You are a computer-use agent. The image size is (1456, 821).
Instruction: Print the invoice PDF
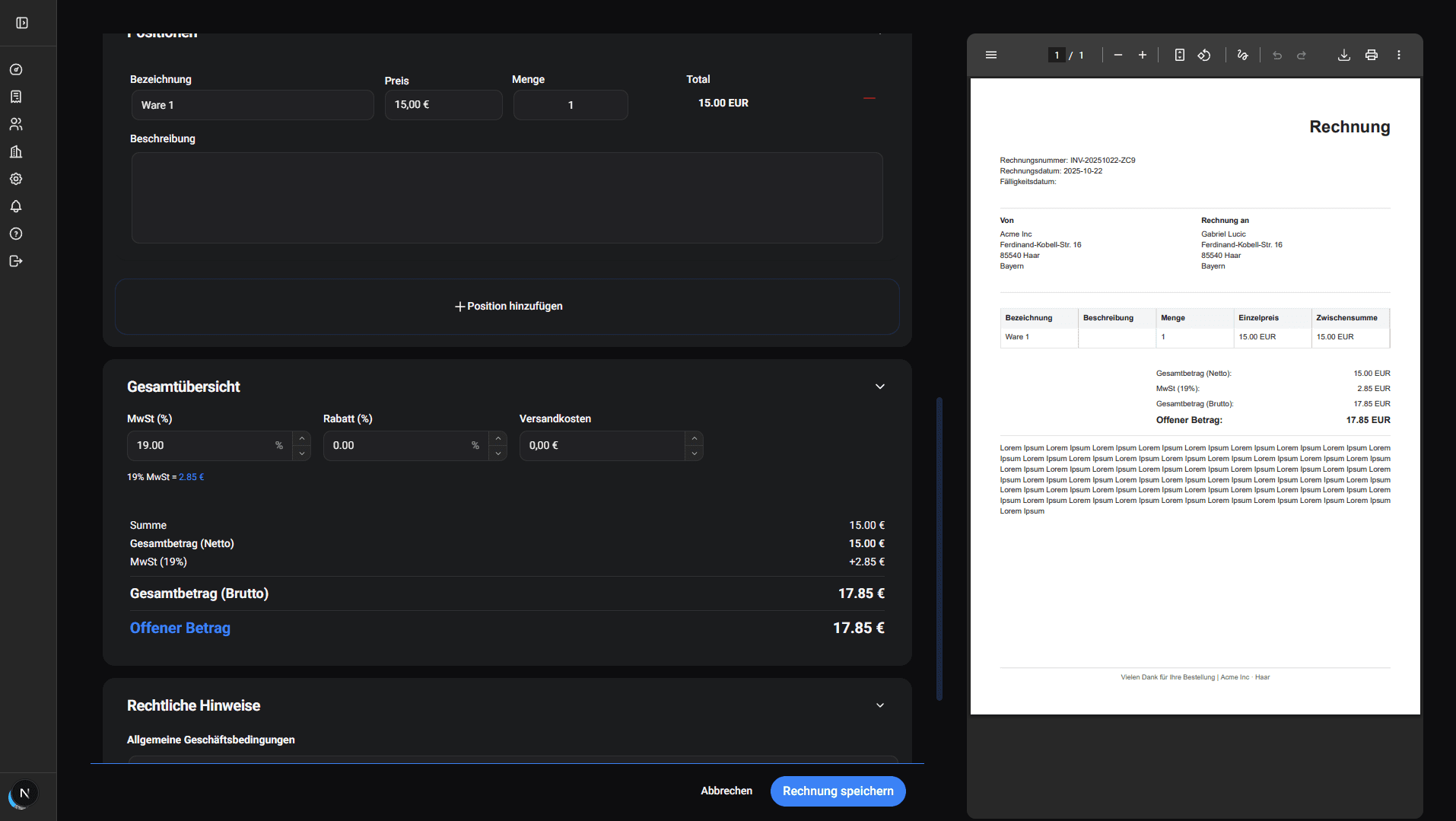[x=1372, y=55]
